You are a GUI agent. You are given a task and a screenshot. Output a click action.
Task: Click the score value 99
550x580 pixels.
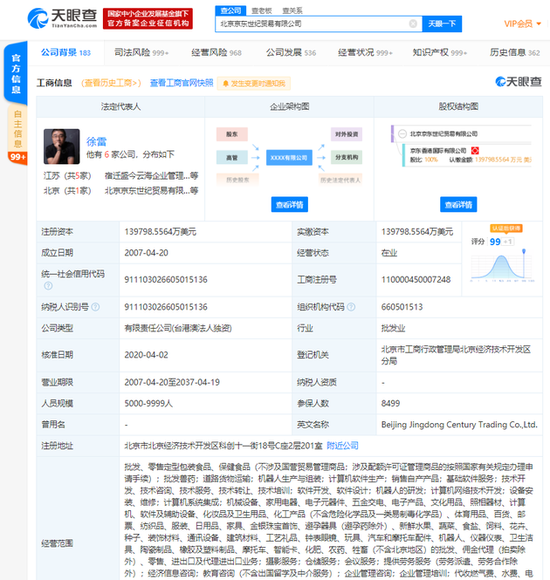495,242
